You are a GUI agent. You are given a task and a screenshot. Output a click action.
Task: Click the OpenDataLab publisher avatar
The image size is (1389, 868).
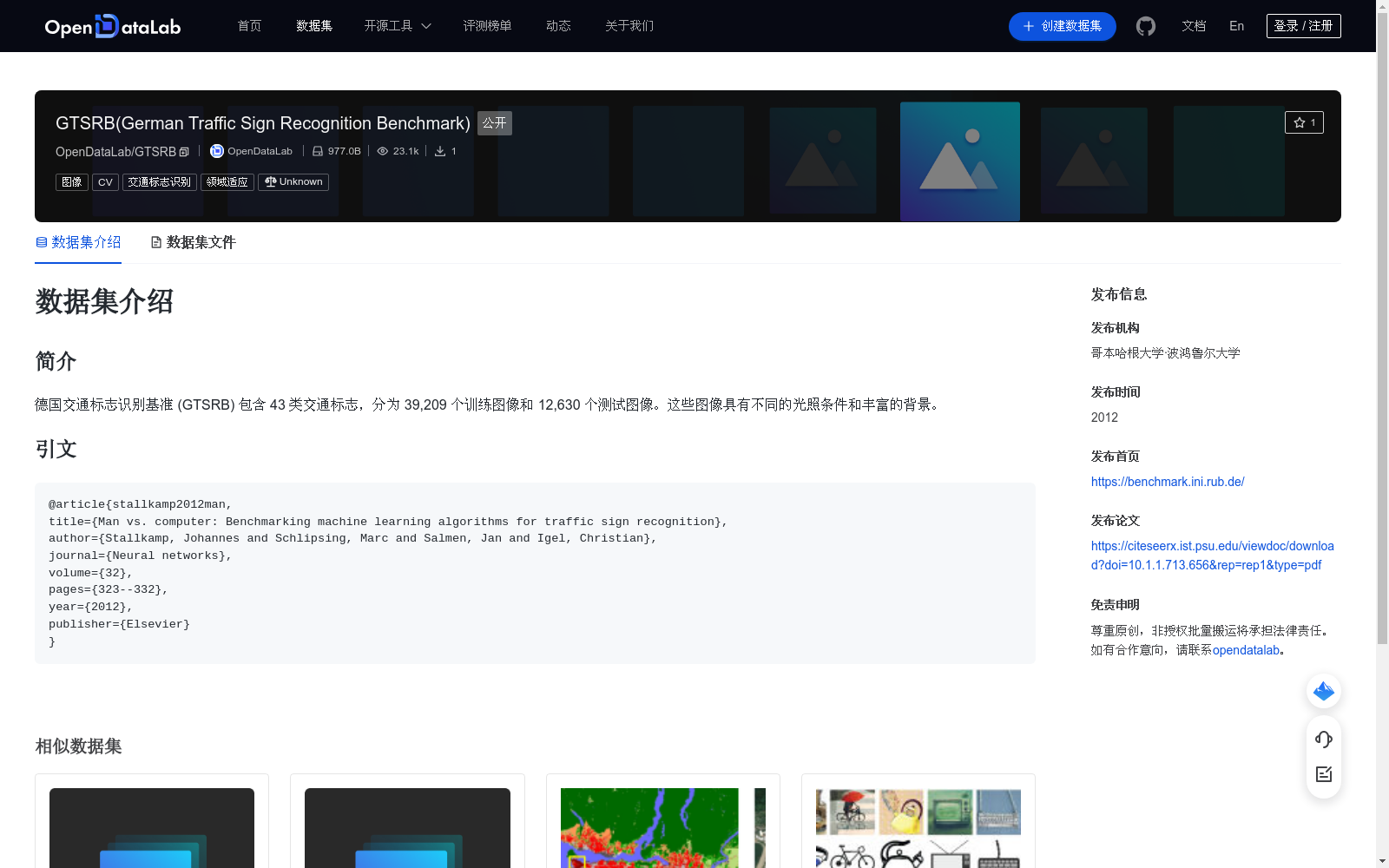pyautogui.click(x=217, y=151)
